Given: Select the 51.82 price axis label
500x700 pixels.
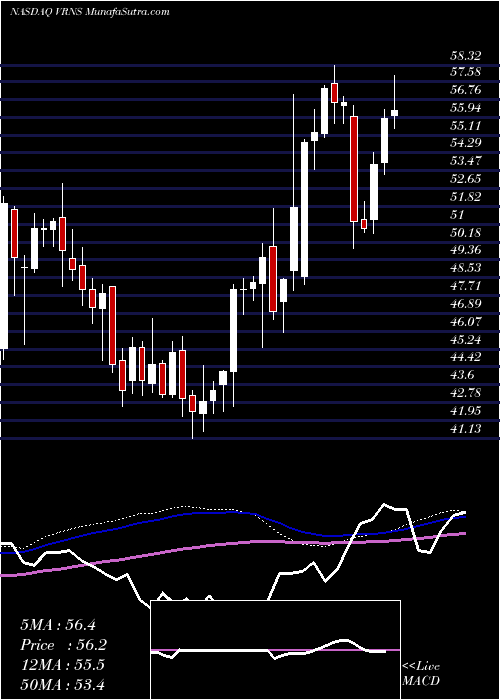Looking at the screenshot, I should point(465,196).
